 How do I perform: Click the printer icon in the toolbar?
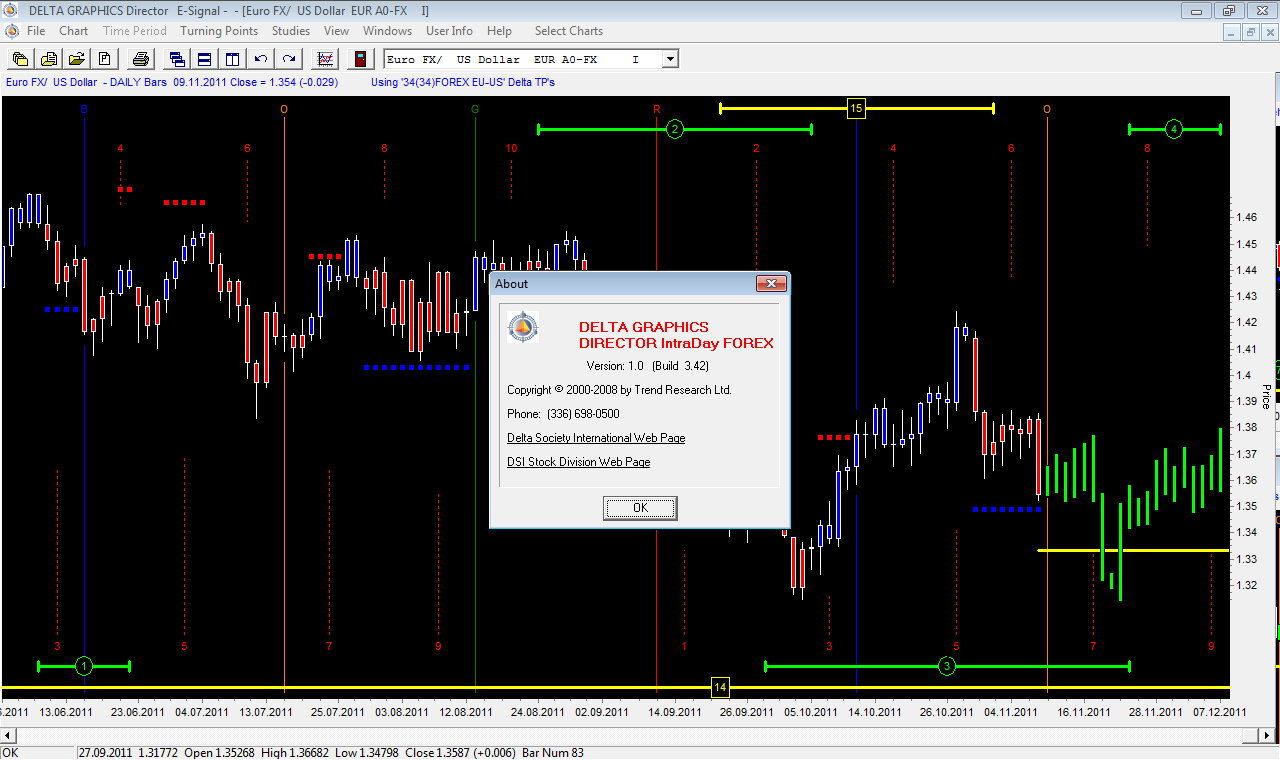click(141, 59)
